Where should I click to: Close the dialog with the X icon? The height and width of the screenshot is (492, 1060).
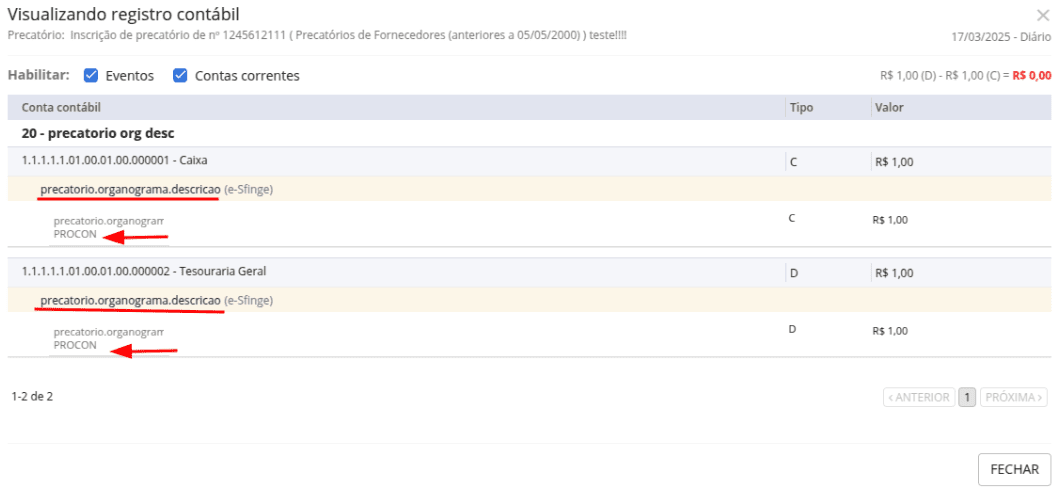(x=1043, y=15)
